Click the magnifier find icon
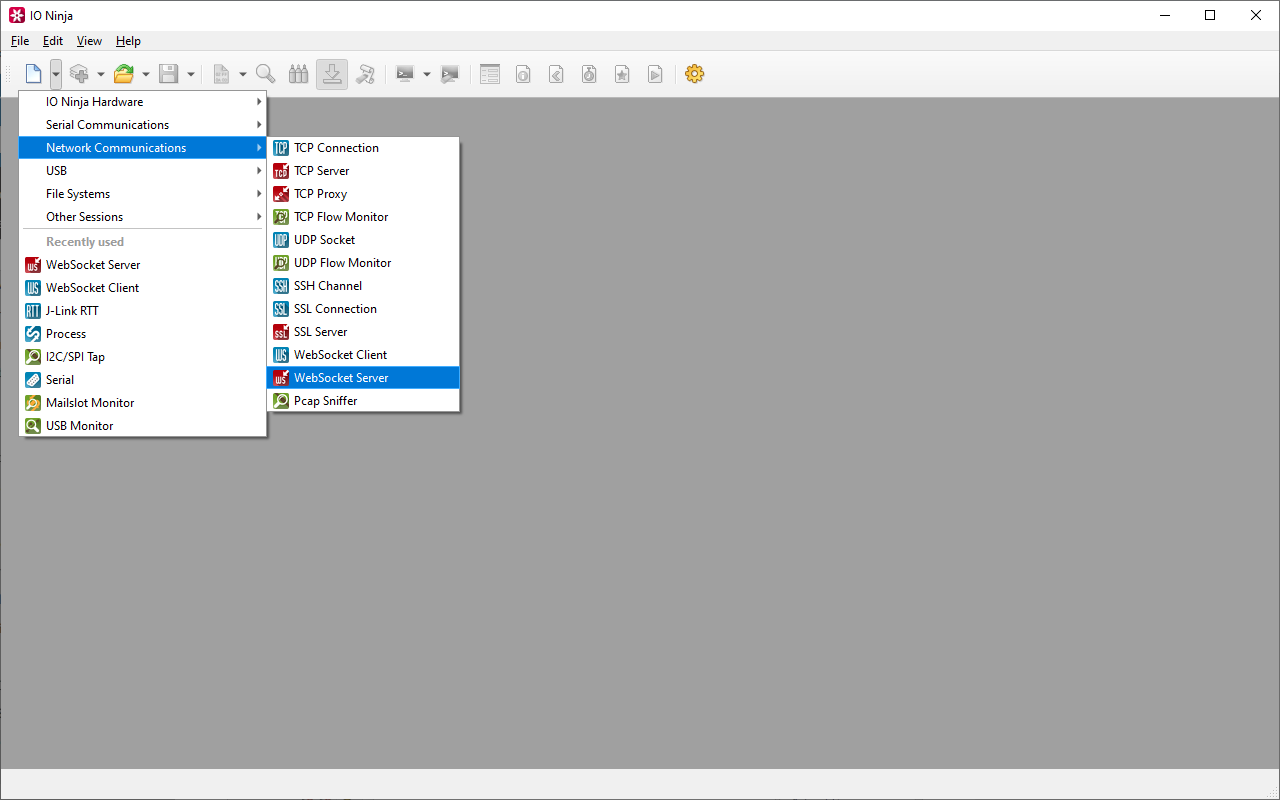Image resolution: width=1280 pixels, height=800 pixels. click(x=266, y=74)
